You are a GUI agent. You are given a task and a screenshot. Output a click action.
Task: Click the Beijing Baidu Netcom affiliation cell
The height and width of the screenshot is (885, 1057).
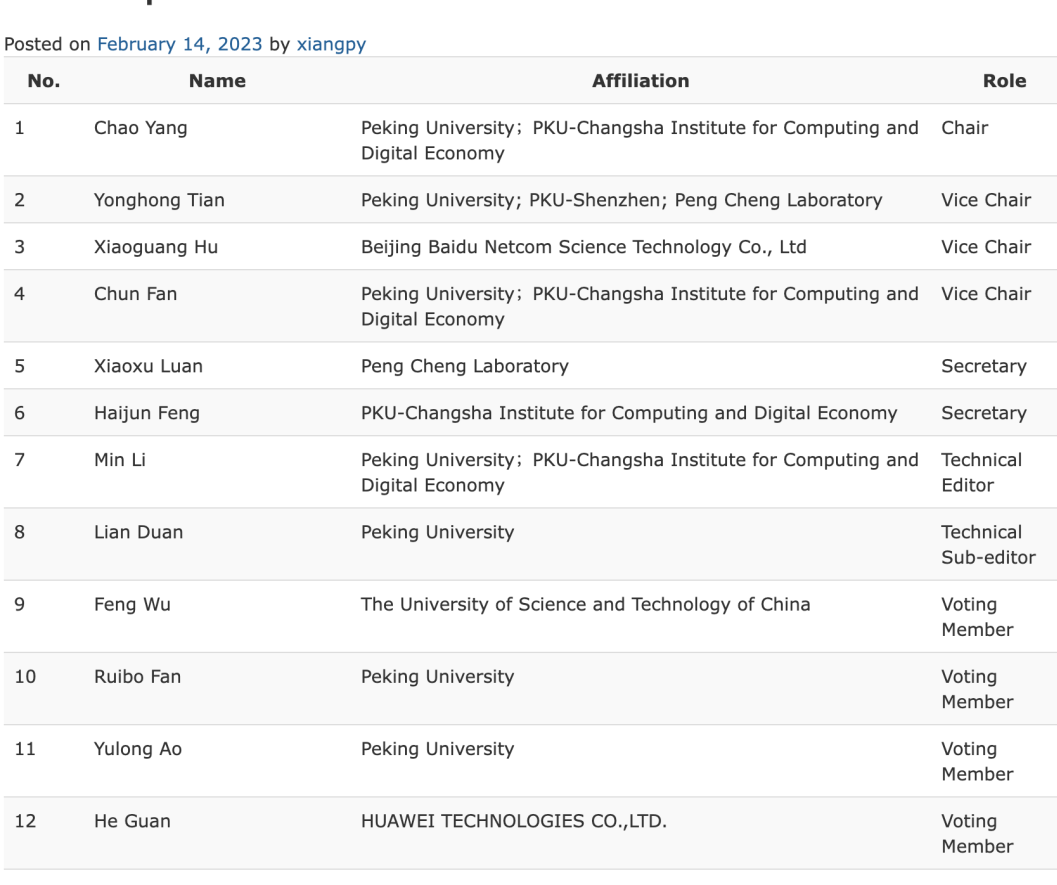[583, 247]
